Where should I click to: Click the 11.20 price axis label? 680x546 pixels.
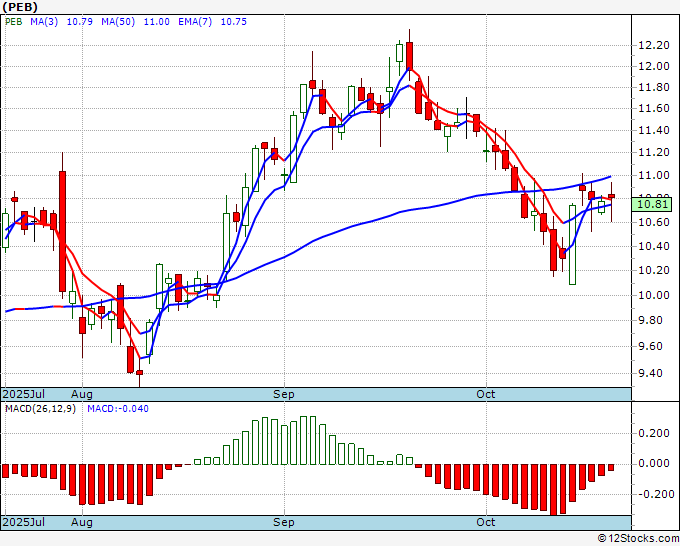click(x=654, y=152)
